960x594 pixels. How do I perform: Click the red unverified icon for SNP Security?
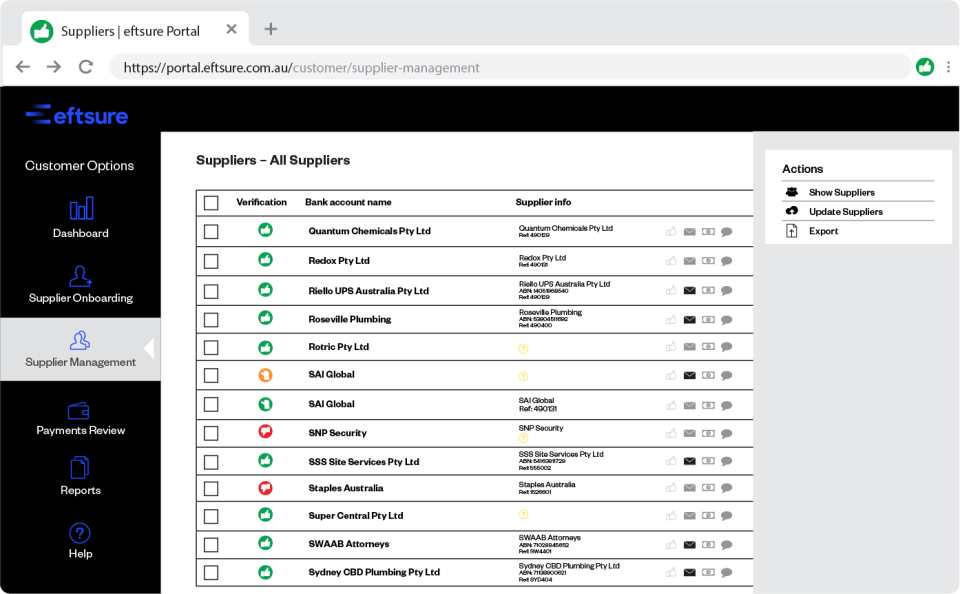coord(265,432)
